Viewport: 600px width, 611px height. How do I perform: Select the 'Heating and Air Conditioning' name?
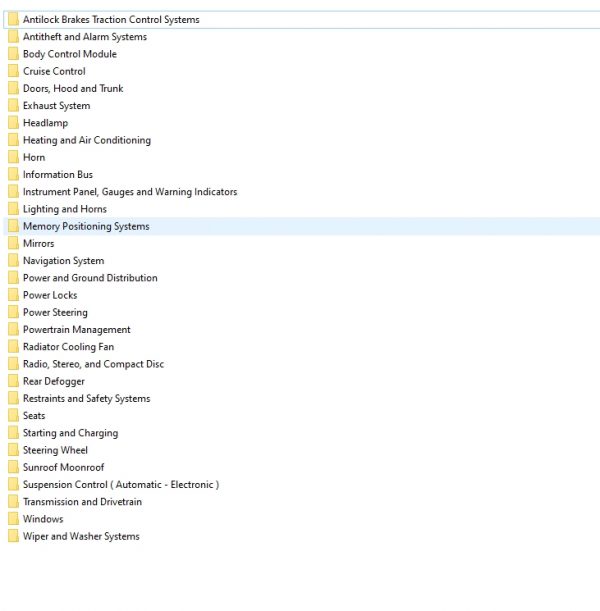(87, 140)
